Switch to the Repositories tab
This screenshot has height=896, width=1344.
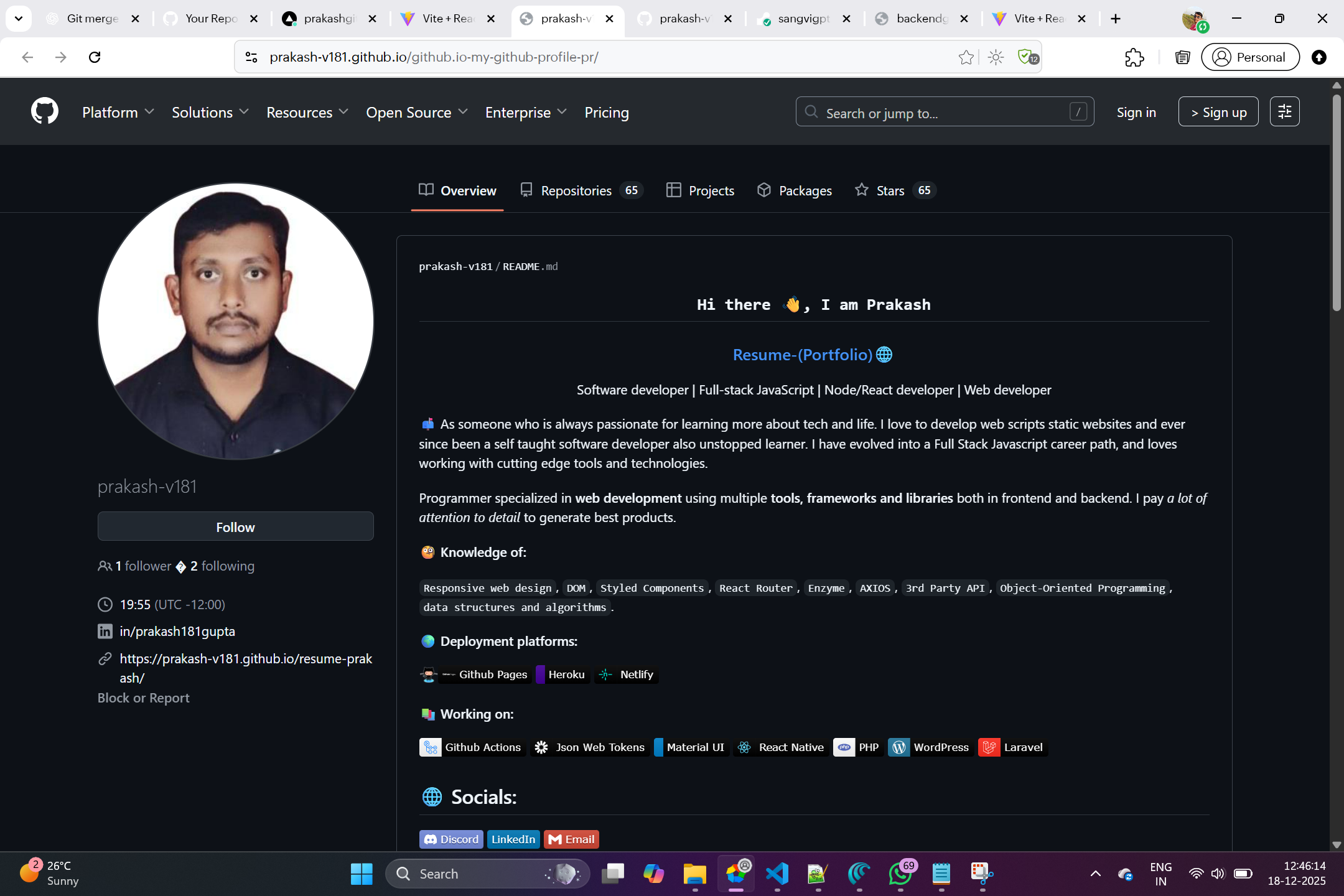tap(577, 190)
